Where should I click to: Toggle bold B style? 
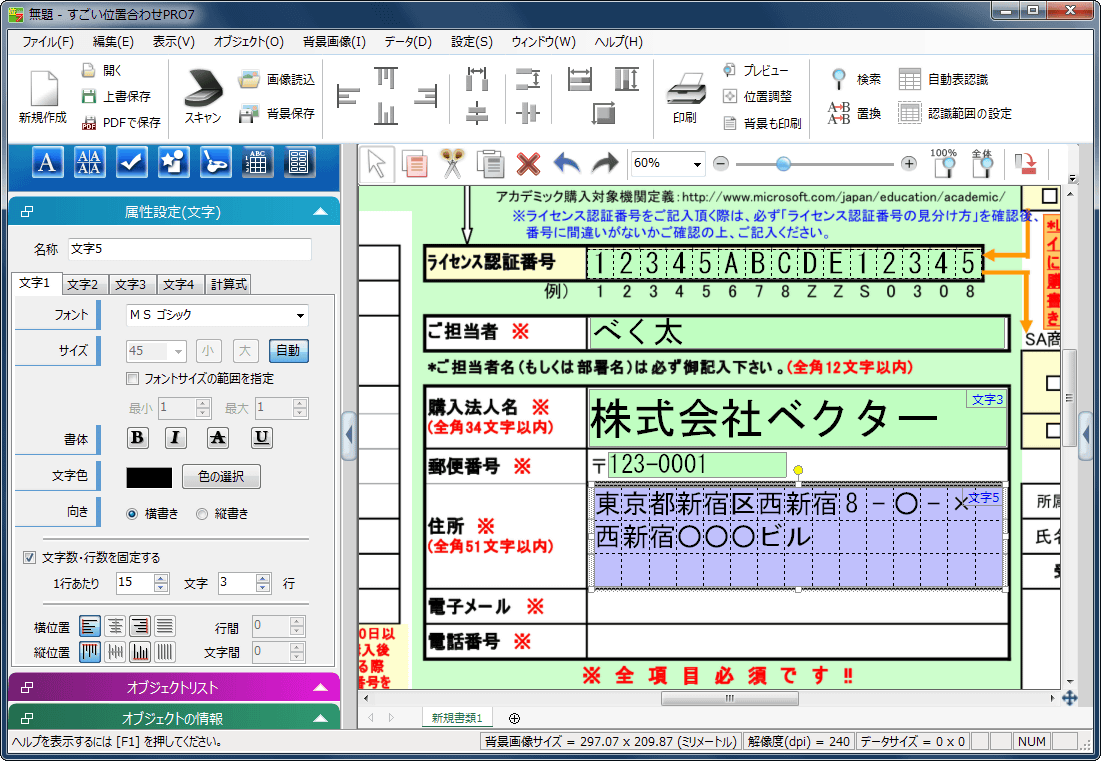[x=138, y=438]
